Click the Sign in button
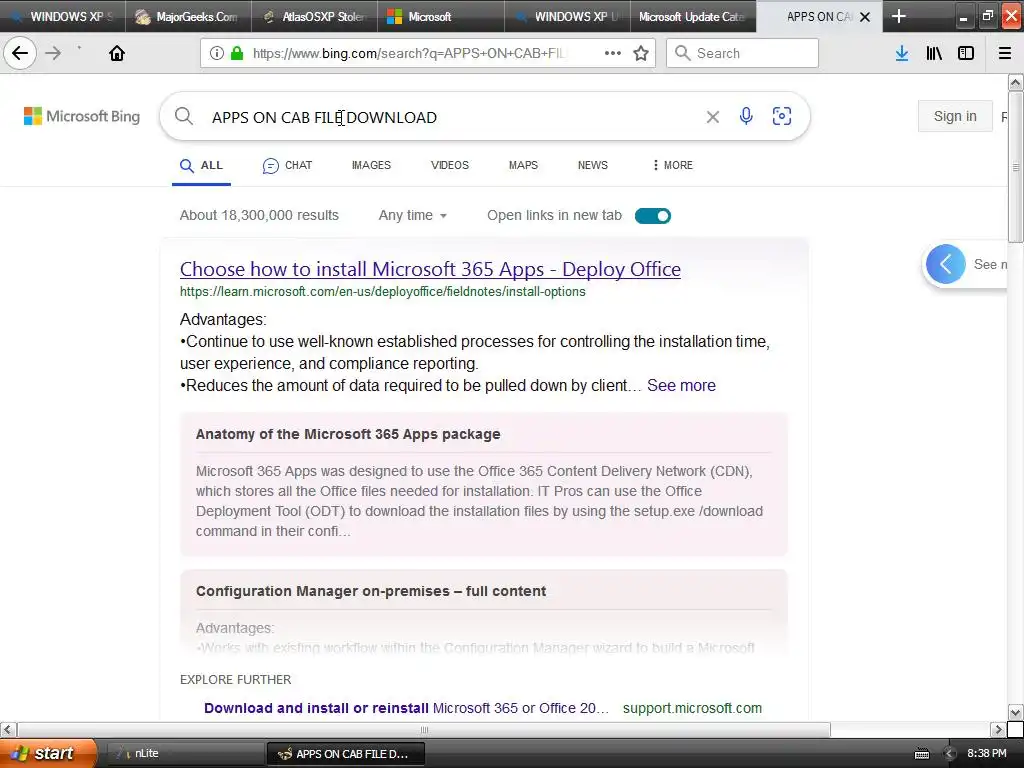 (955, 116)
